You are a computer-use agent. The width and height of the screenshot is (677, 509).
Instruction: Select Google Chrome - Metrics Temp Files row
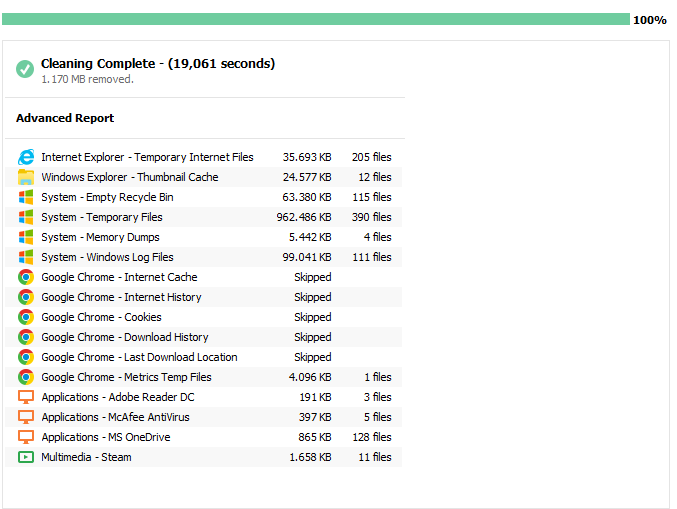(203, 377)
